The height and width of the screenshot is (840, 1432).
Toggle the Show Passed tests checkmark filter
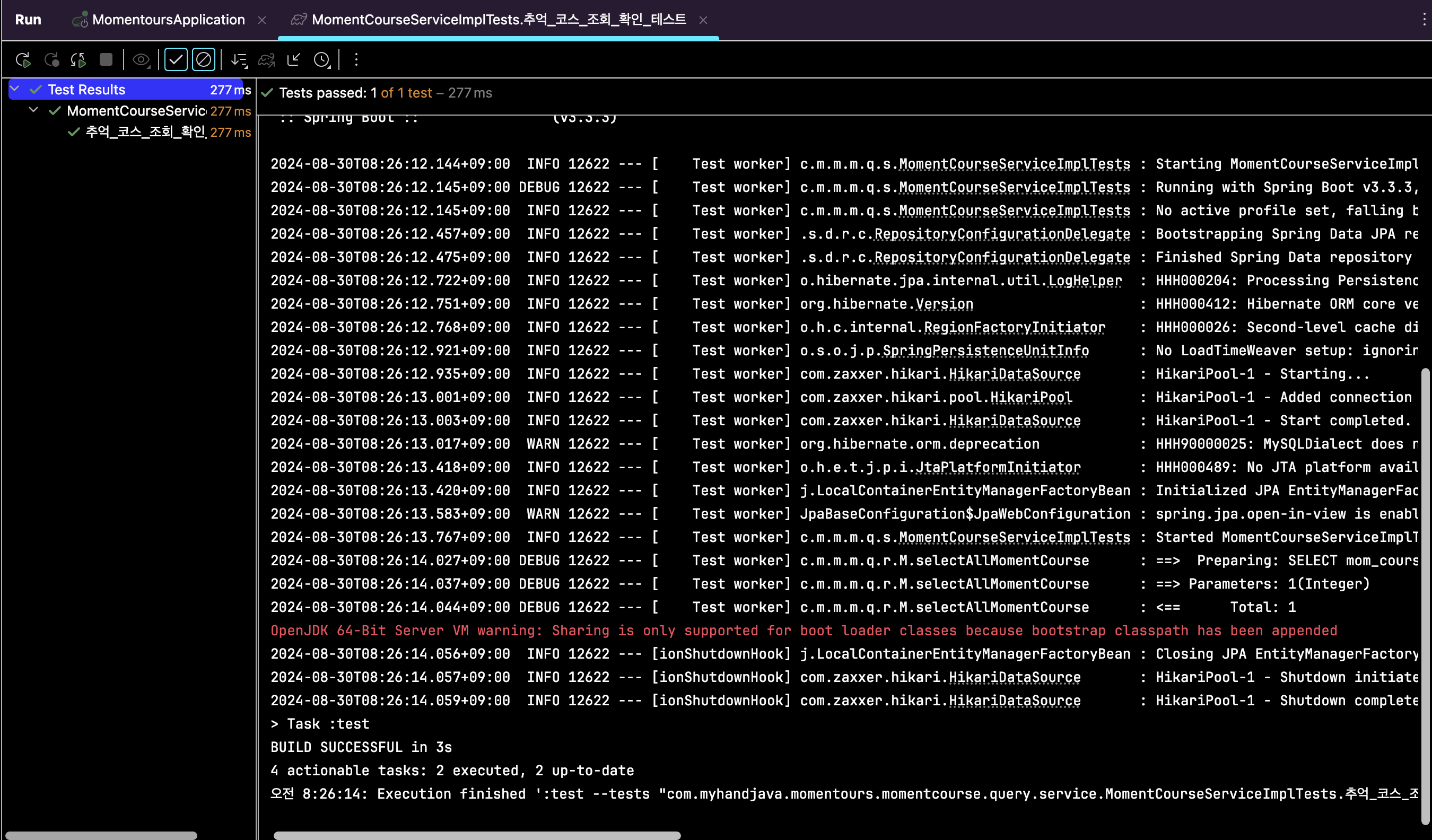176,60
